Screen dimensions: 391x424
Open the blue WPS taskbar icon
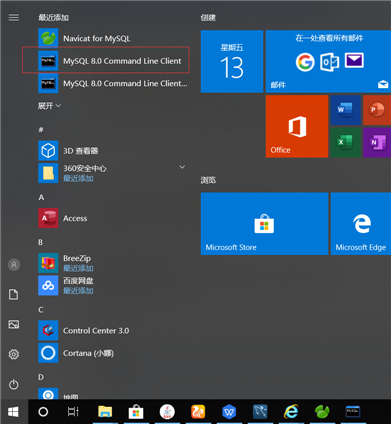tap(229, 412)
